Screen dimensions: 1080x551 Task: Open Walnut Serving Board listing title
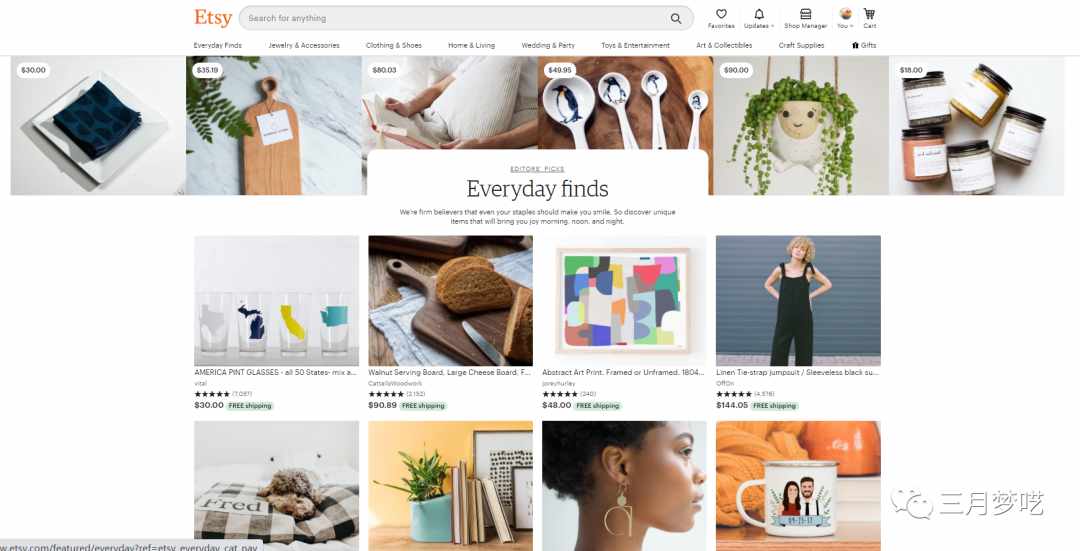pos(450,373)
